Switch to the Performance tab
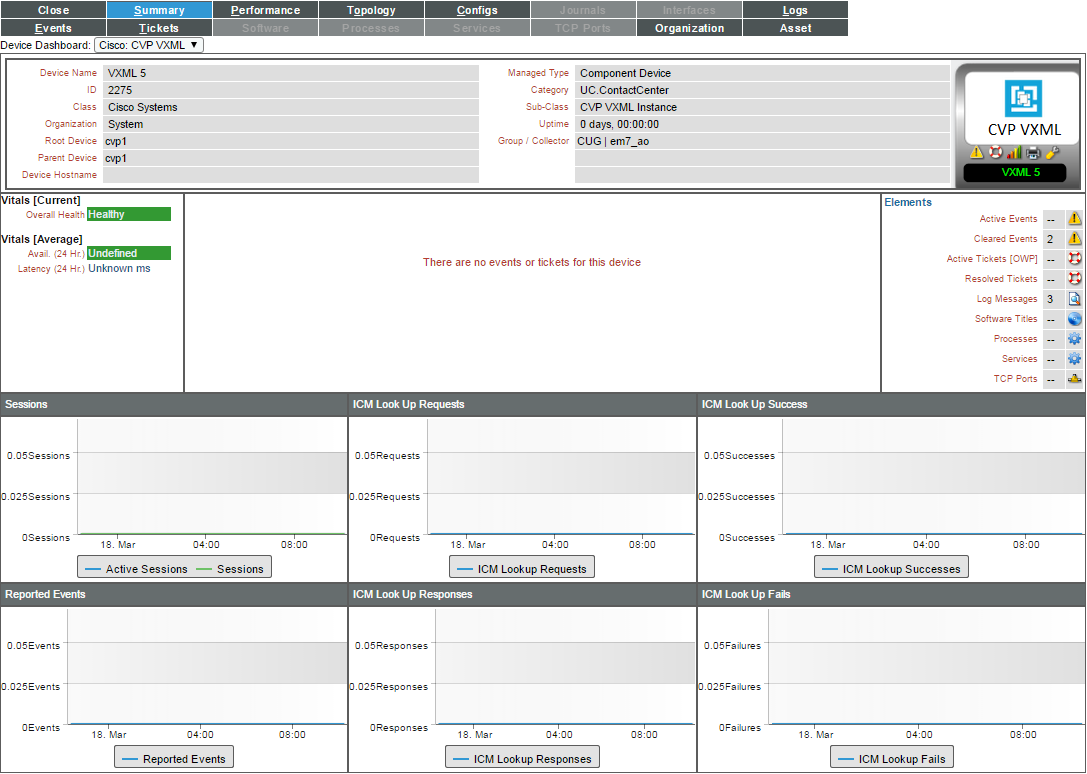This screenshot has height=774, width=1087. coord(265,10)
